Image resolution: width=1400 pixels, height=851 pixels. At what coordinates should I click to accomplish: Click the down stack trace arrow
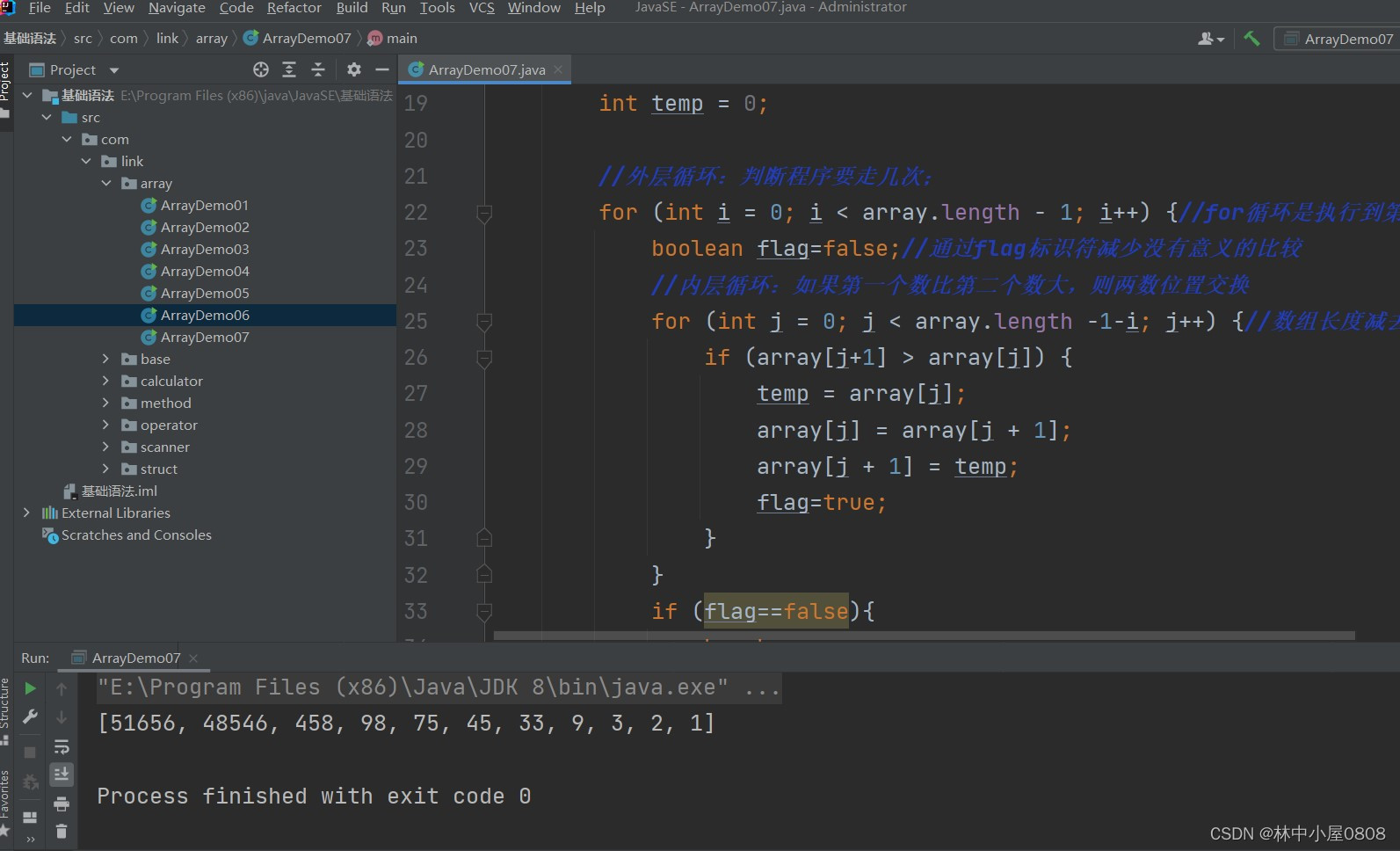(62, 717)
